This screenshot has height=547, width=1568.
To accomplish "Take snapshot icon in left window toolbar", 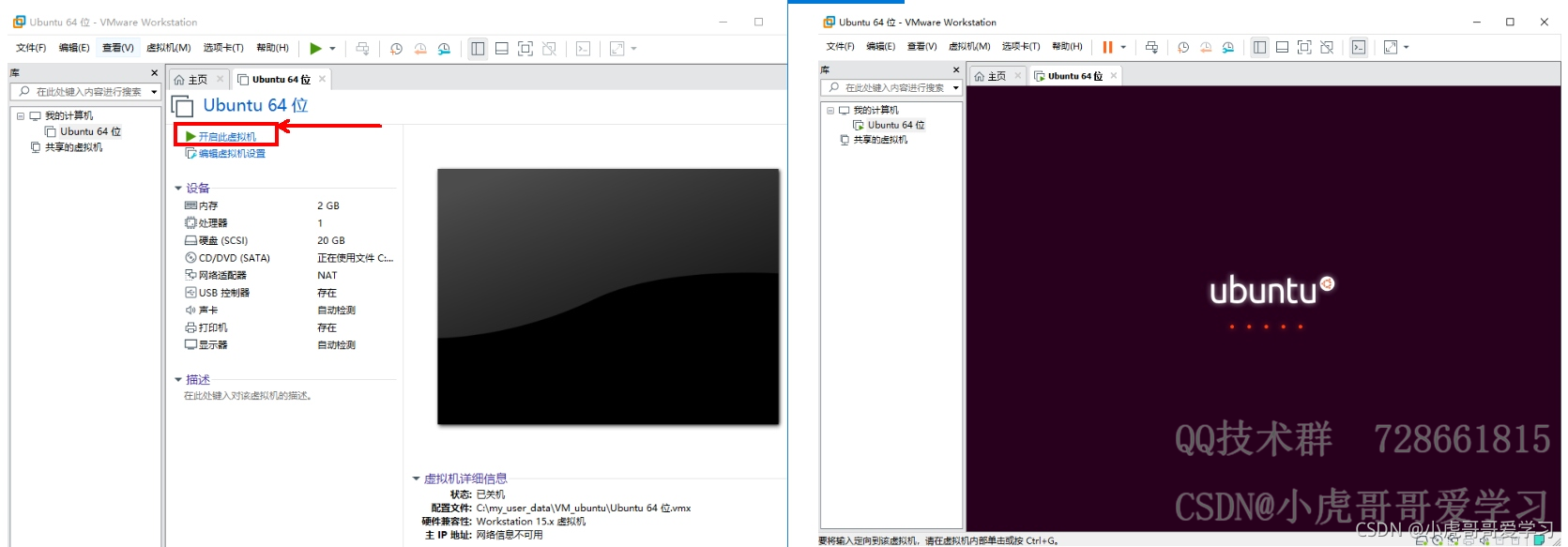I will pyautogui.click(x=396, y=49).
